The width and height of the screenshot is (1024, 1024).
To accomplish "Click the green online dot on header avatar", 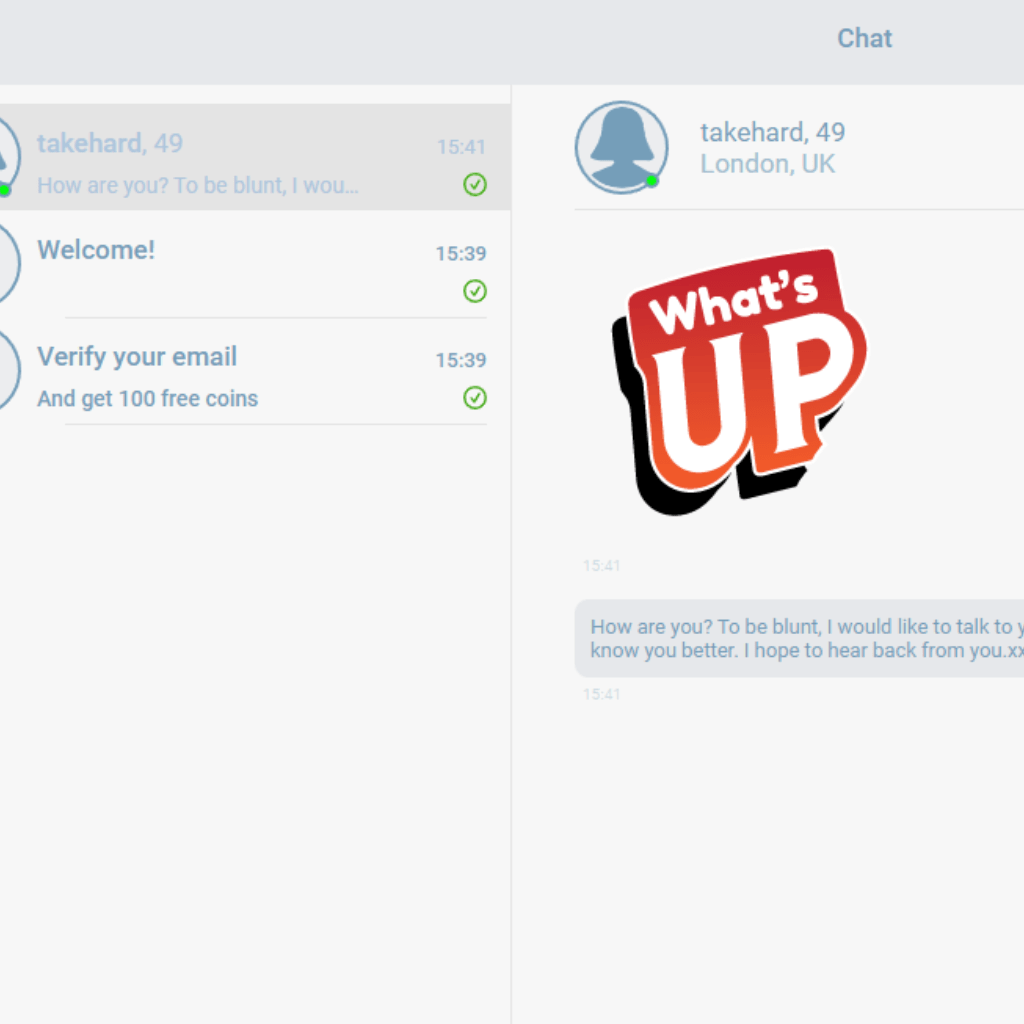I will click(x=651, y=181).
